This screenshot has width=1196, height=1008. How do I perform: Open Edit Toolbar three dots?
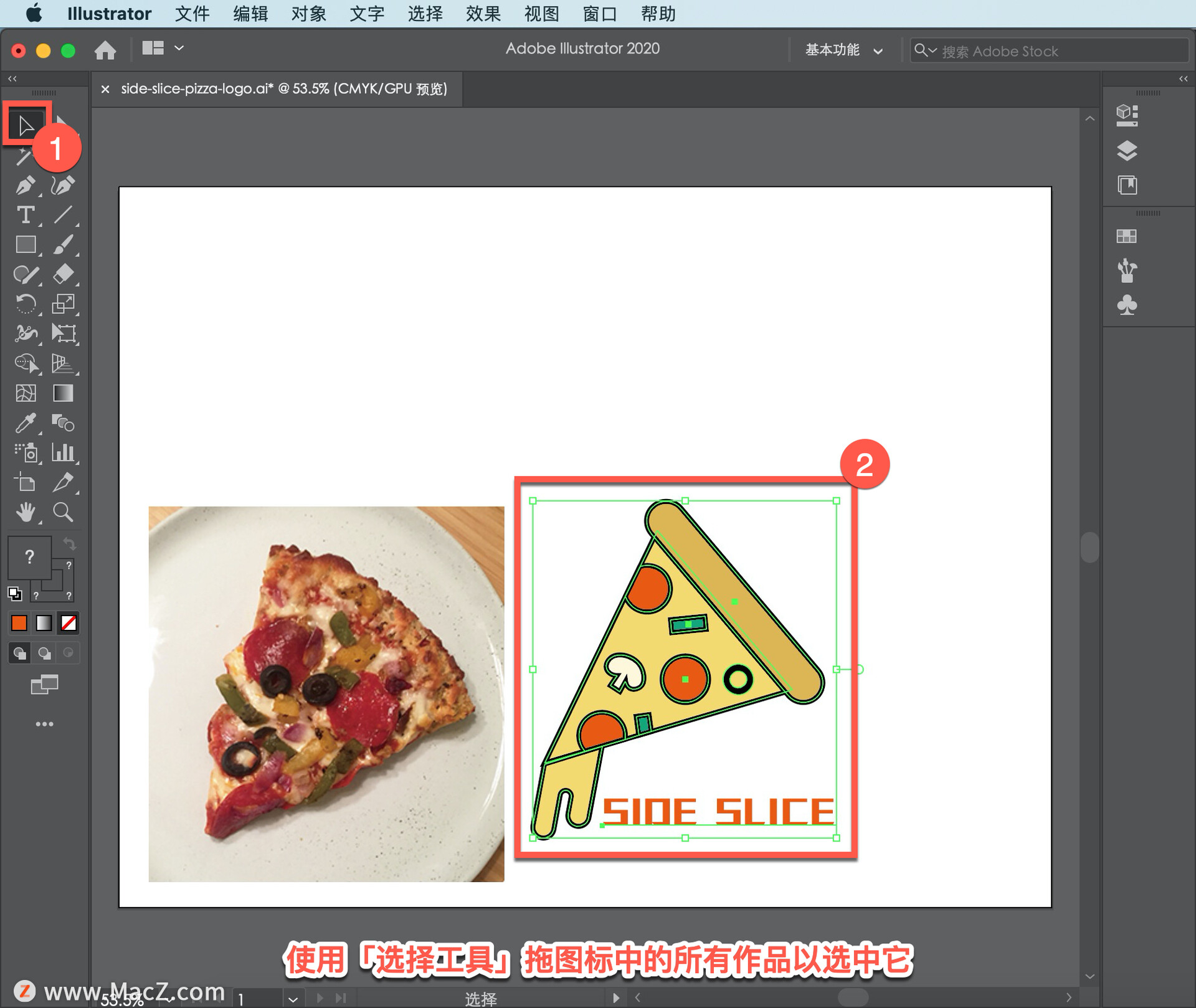point(44,724)
